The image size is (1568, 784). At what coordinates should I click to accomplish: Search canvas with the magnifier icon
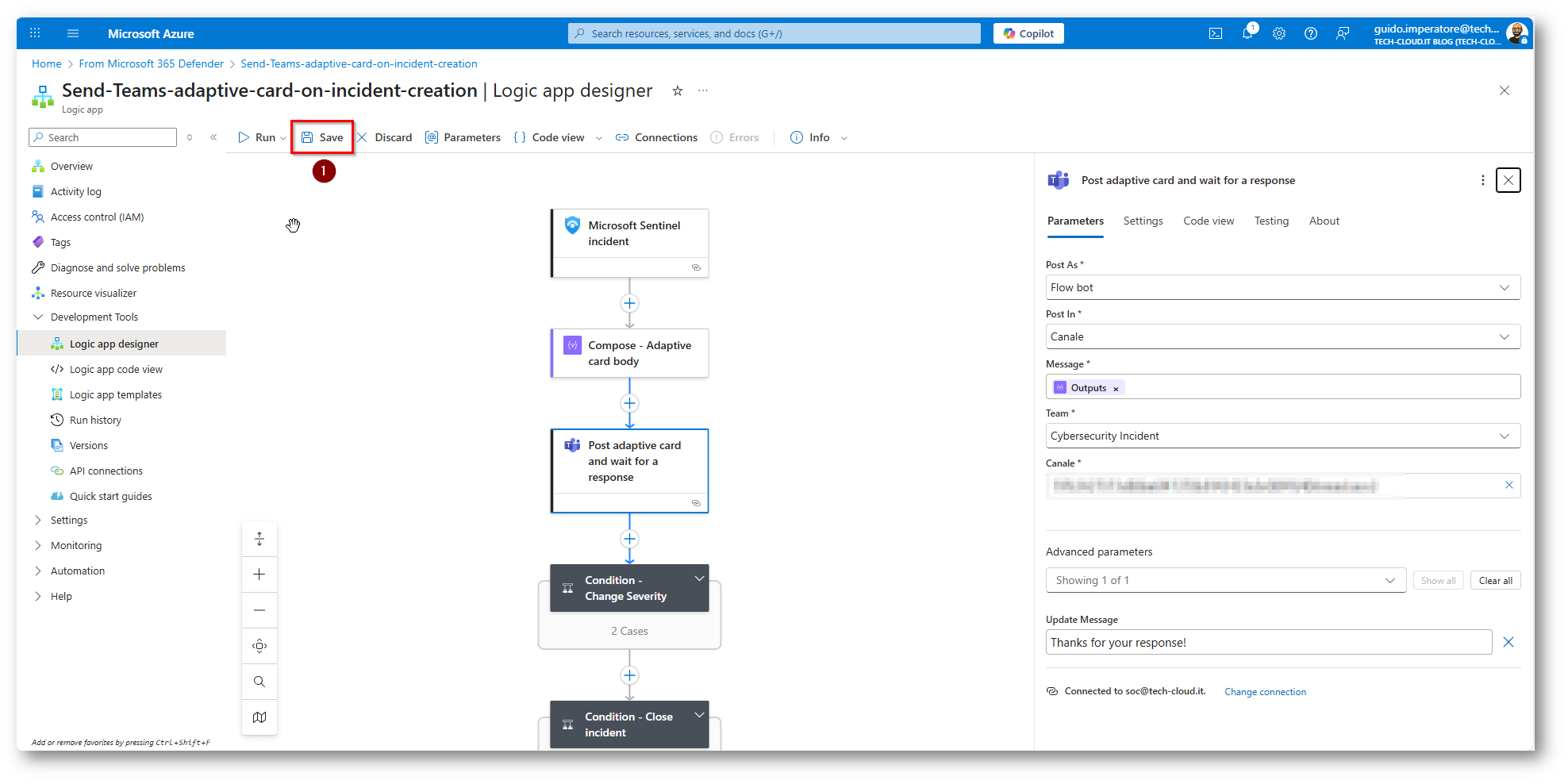pyautogui.click(x=259, y=682)
